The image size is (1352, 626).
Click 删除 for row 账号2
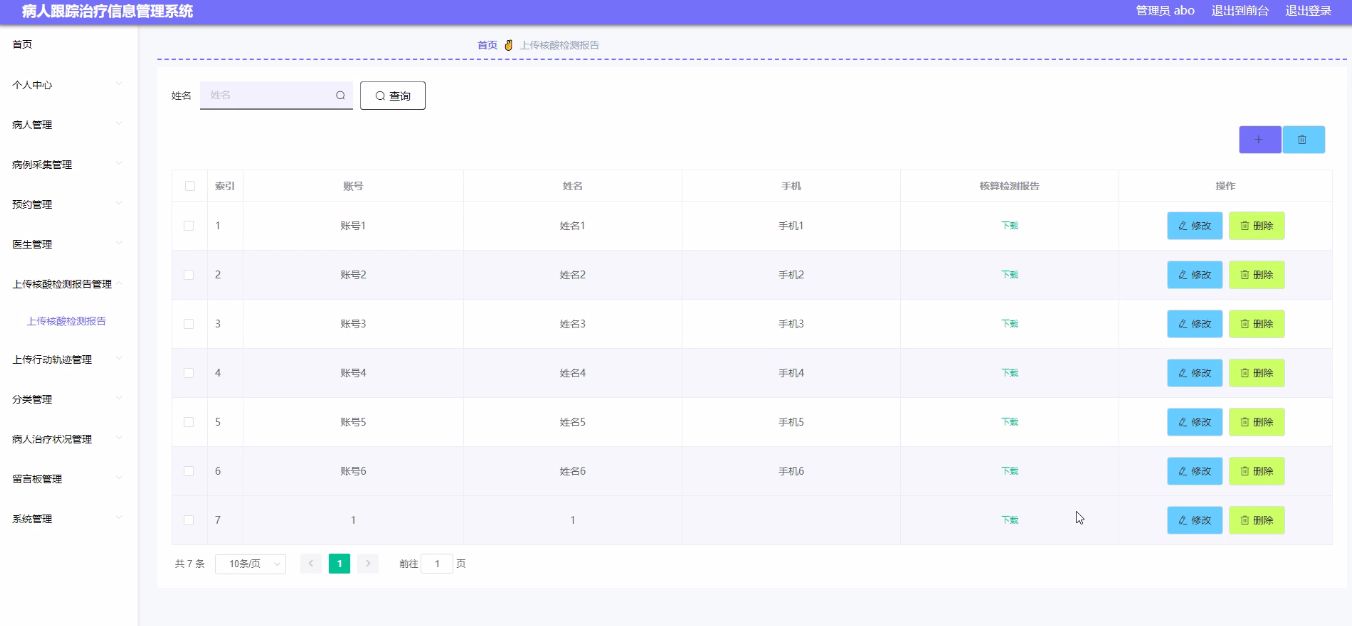coord(1257,275)
